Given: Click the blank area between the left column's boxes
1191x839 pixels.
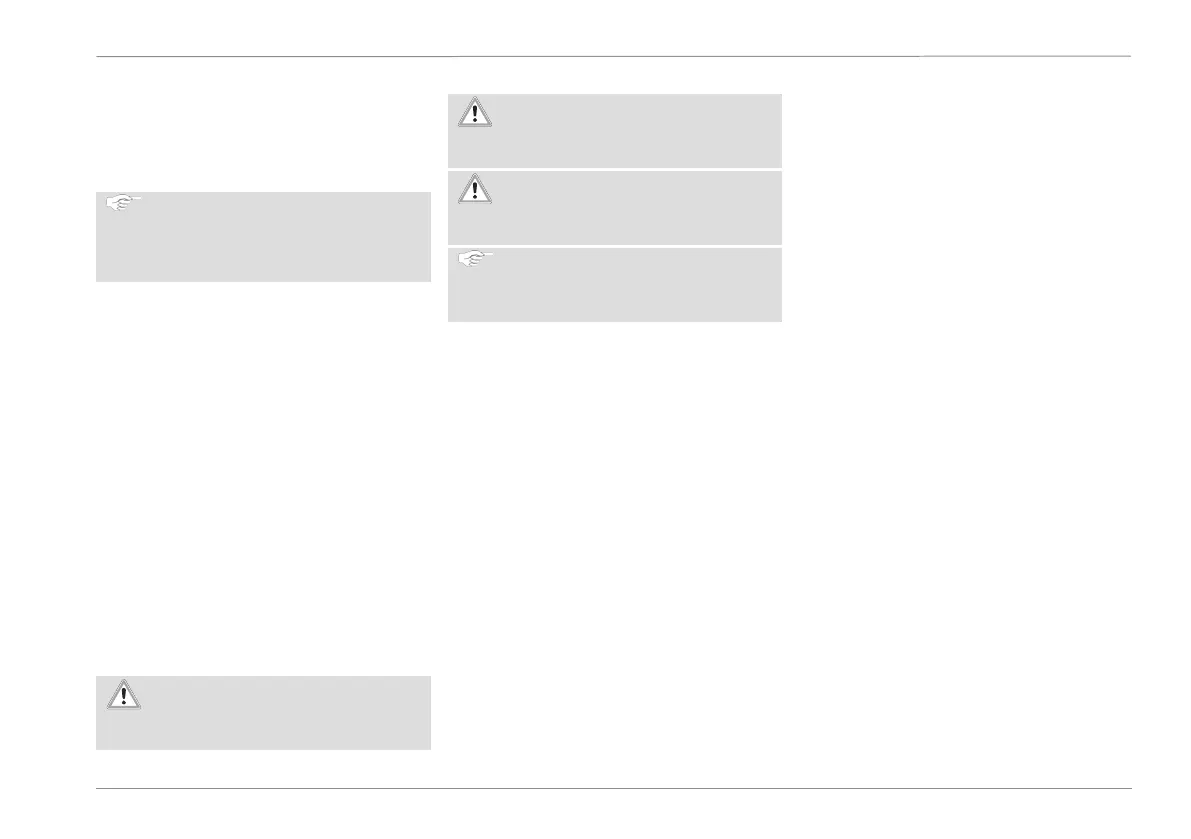Looking at the screenshot, I should point(264,478).
